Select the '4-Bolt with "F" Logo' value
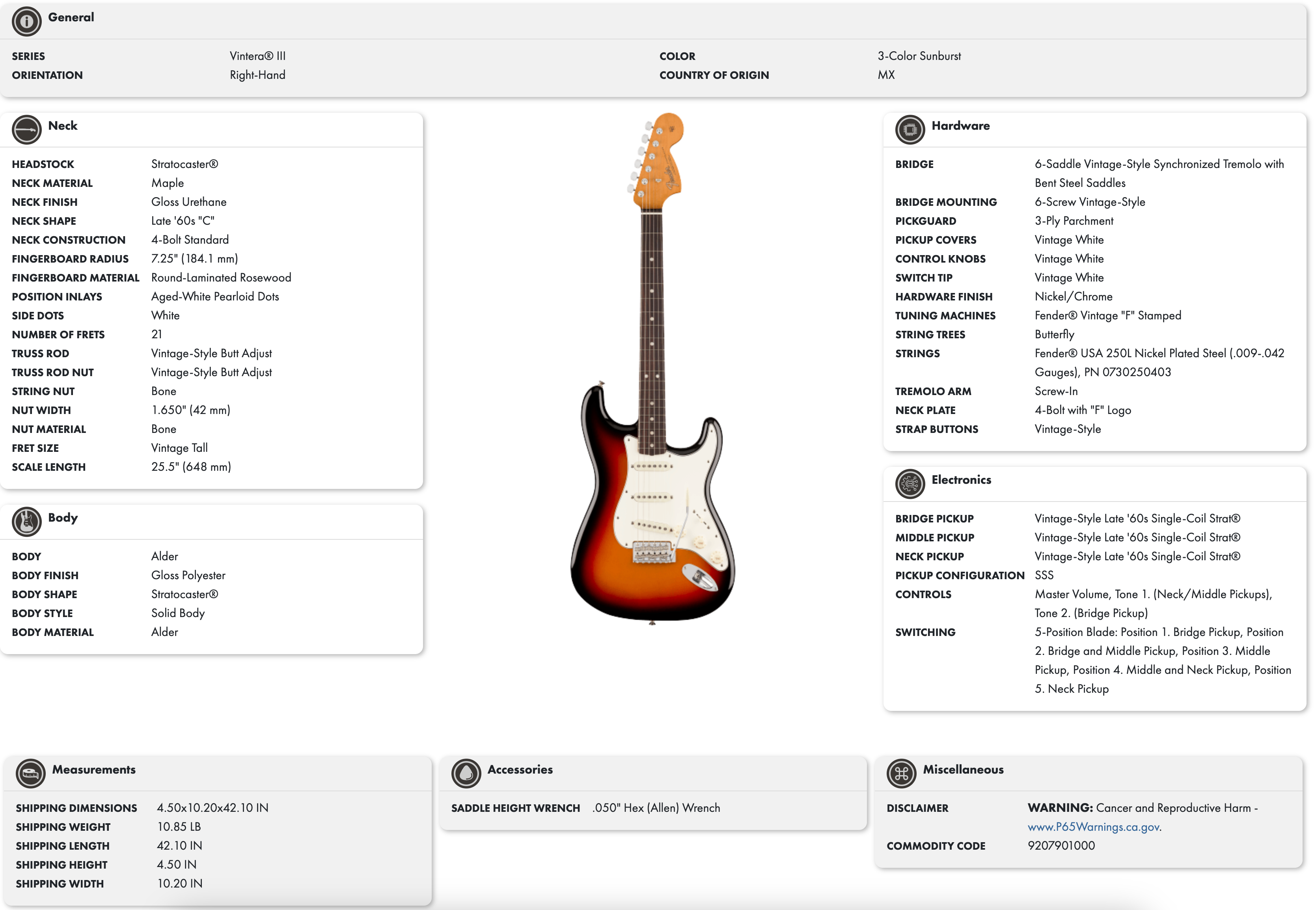Screen dimensions: 1316x910 [1082, 410]
